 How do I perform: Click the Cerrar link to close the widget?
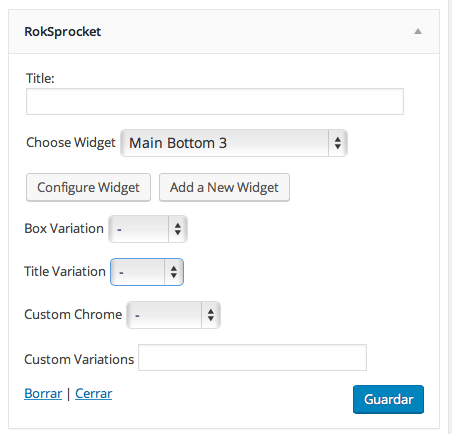pos(94,394)
